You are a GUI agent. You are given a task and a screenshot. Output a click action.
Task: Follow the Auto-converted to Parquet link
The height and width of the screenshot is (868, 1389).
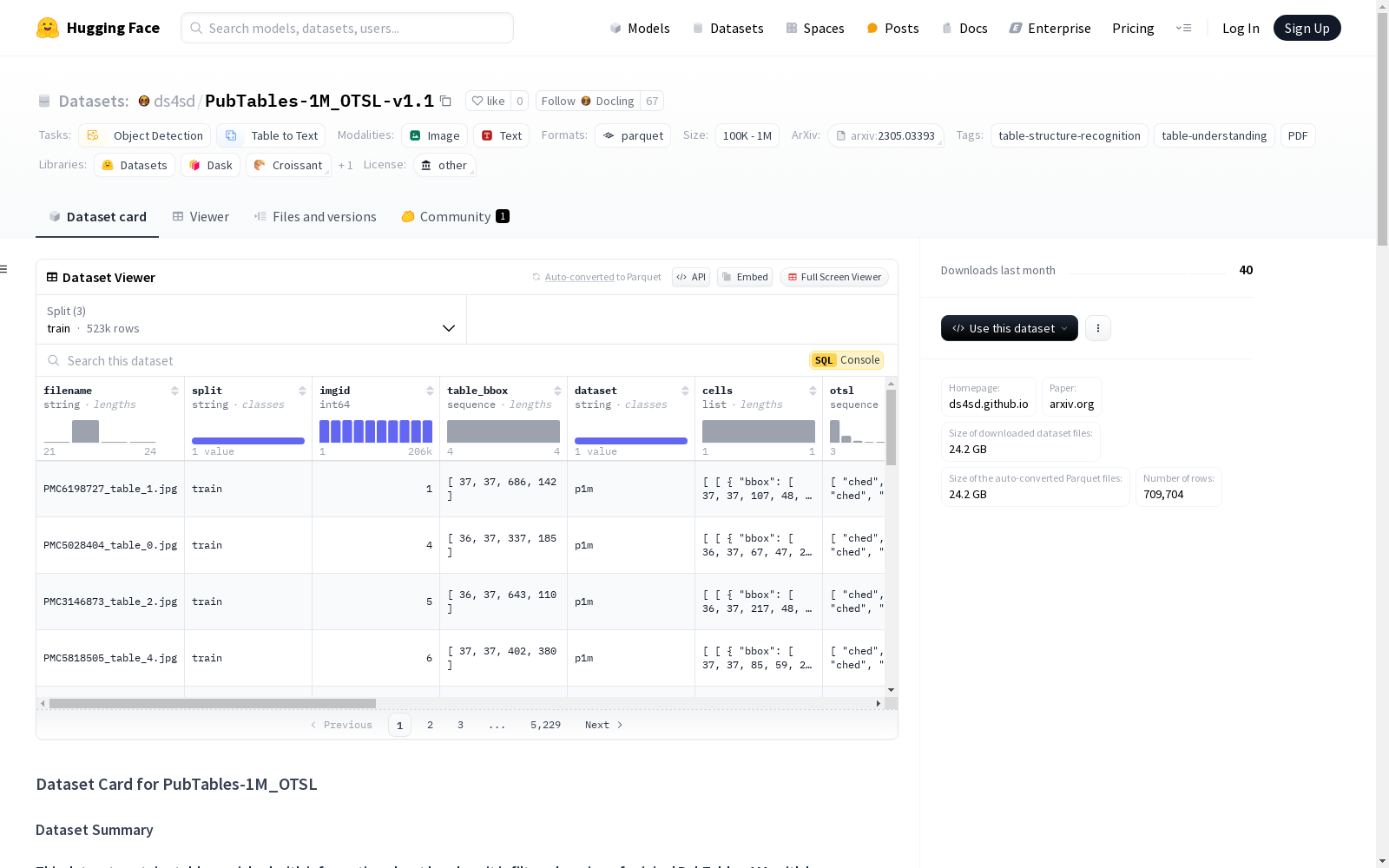click(596, 277)
